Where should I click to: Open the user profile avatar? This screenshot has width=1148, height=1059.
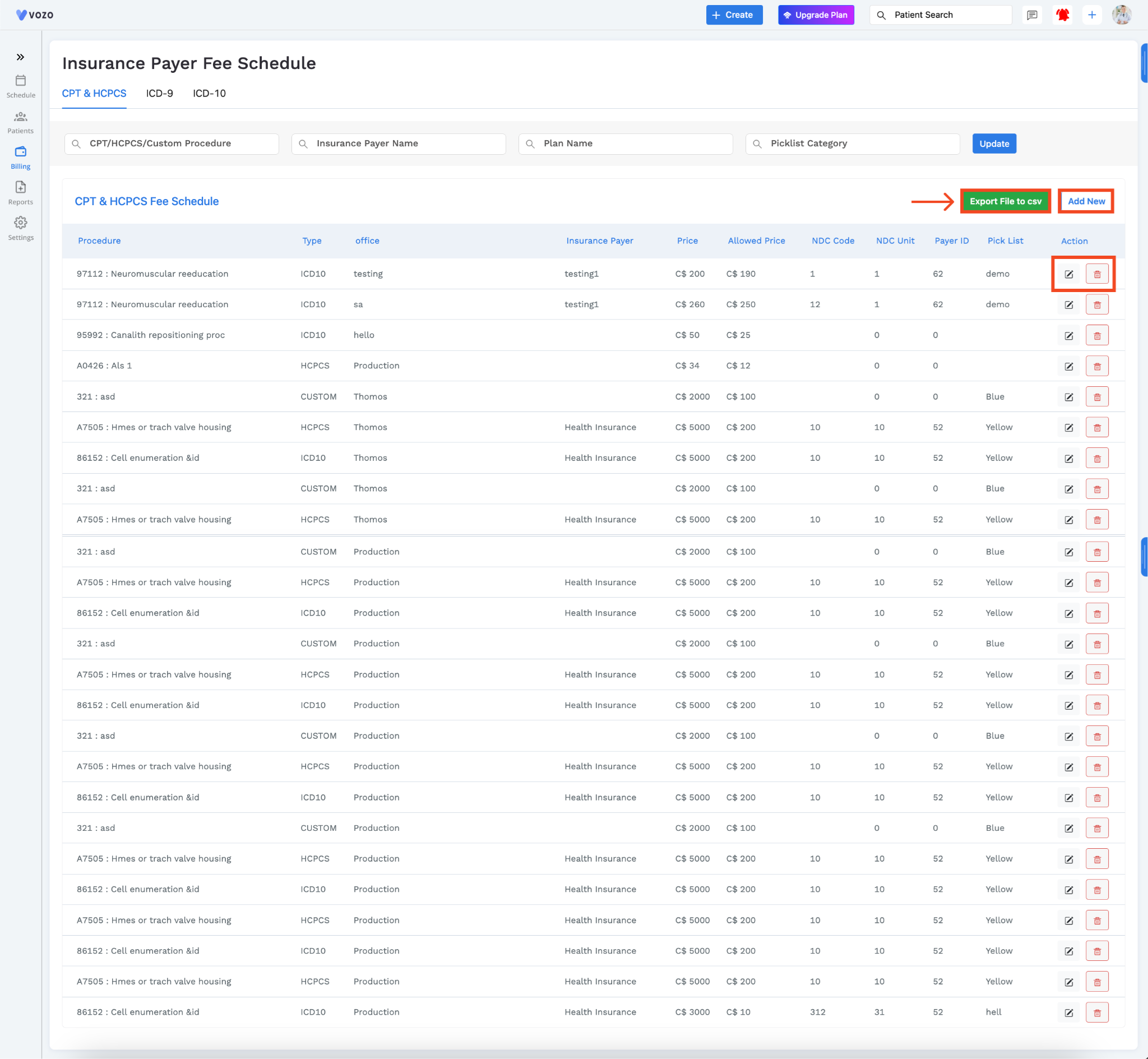1122,15
